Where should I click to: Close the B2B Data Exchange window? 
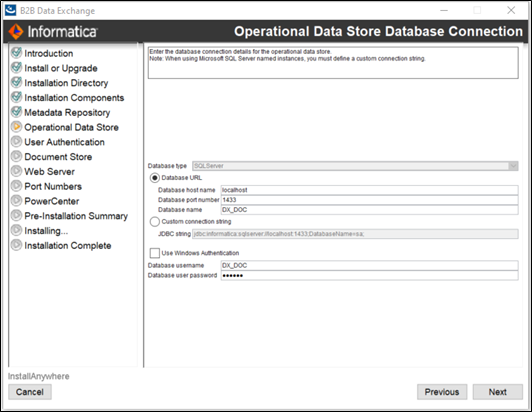click(511, 11)
